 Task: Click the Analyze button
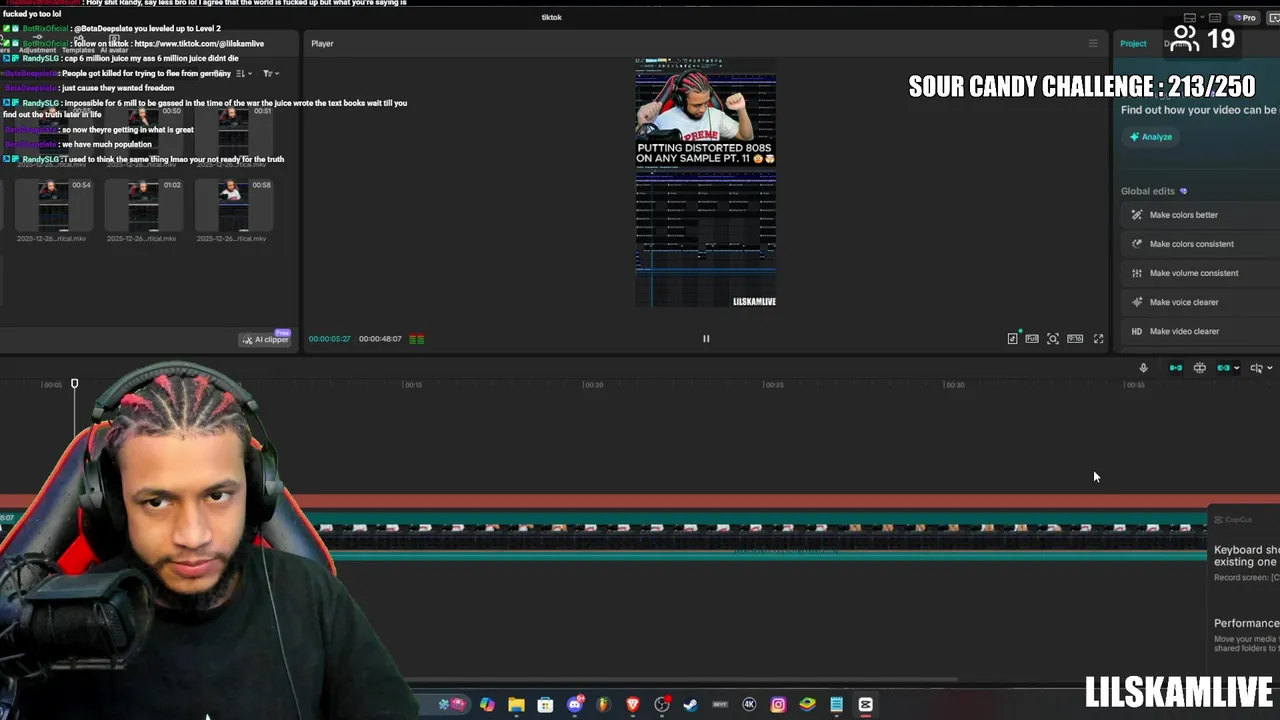tap(1151, 137)
